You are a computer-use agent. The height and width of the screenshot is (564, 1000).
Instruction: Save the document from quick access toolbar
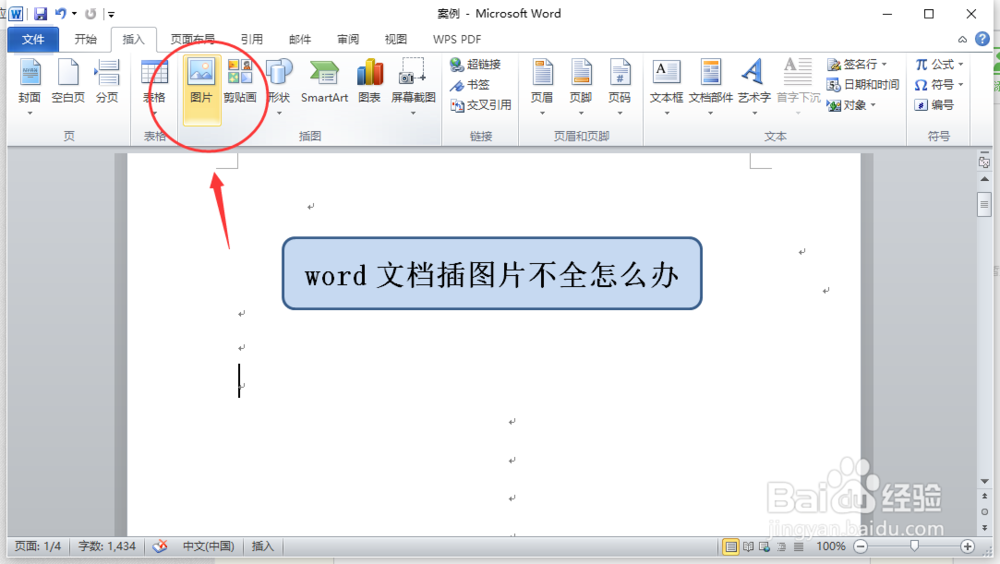coord(40,13)
